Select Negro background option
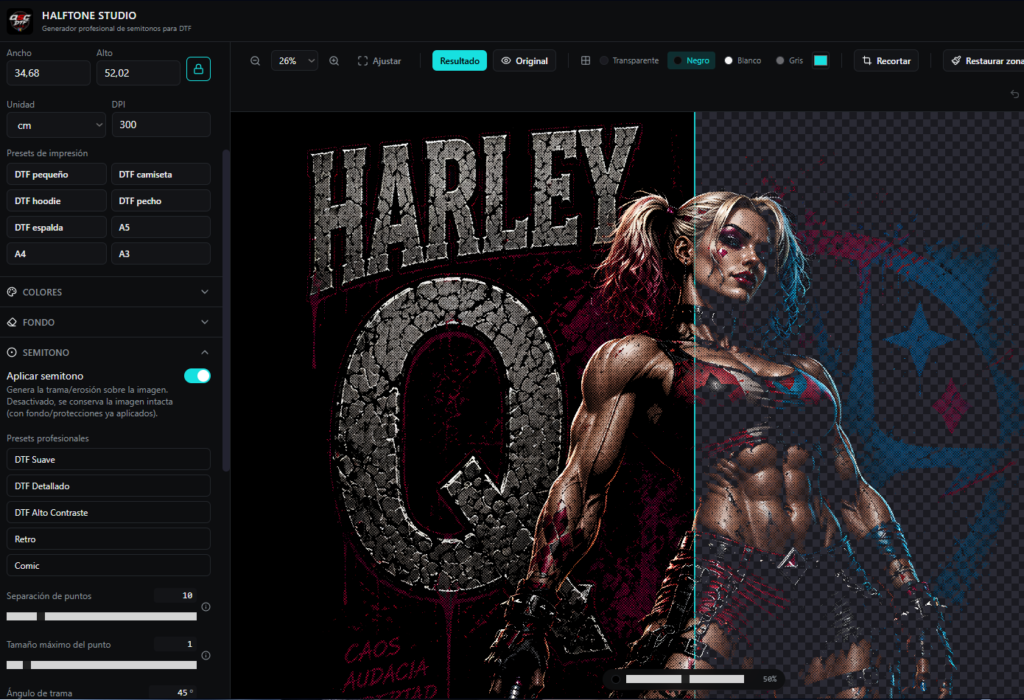 point(692,60)
